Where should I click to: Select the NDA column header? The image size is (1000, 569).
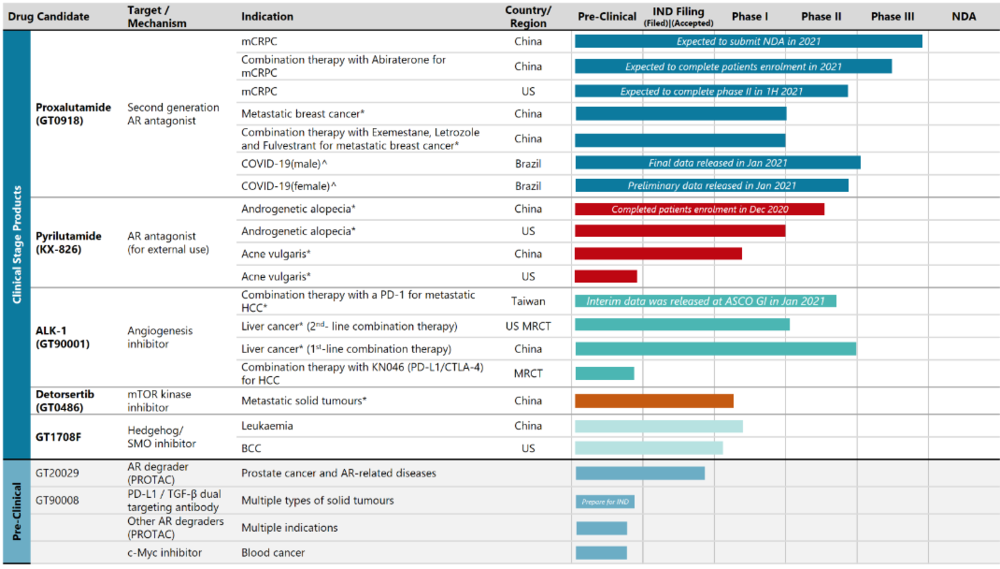pyautogui.click(x=964, y=17)
